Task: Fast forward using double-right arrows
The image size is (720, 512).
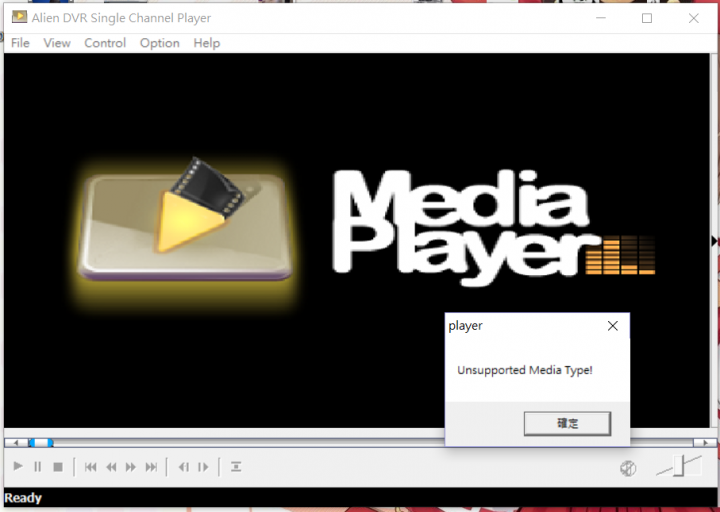Action: click(131, 467)
